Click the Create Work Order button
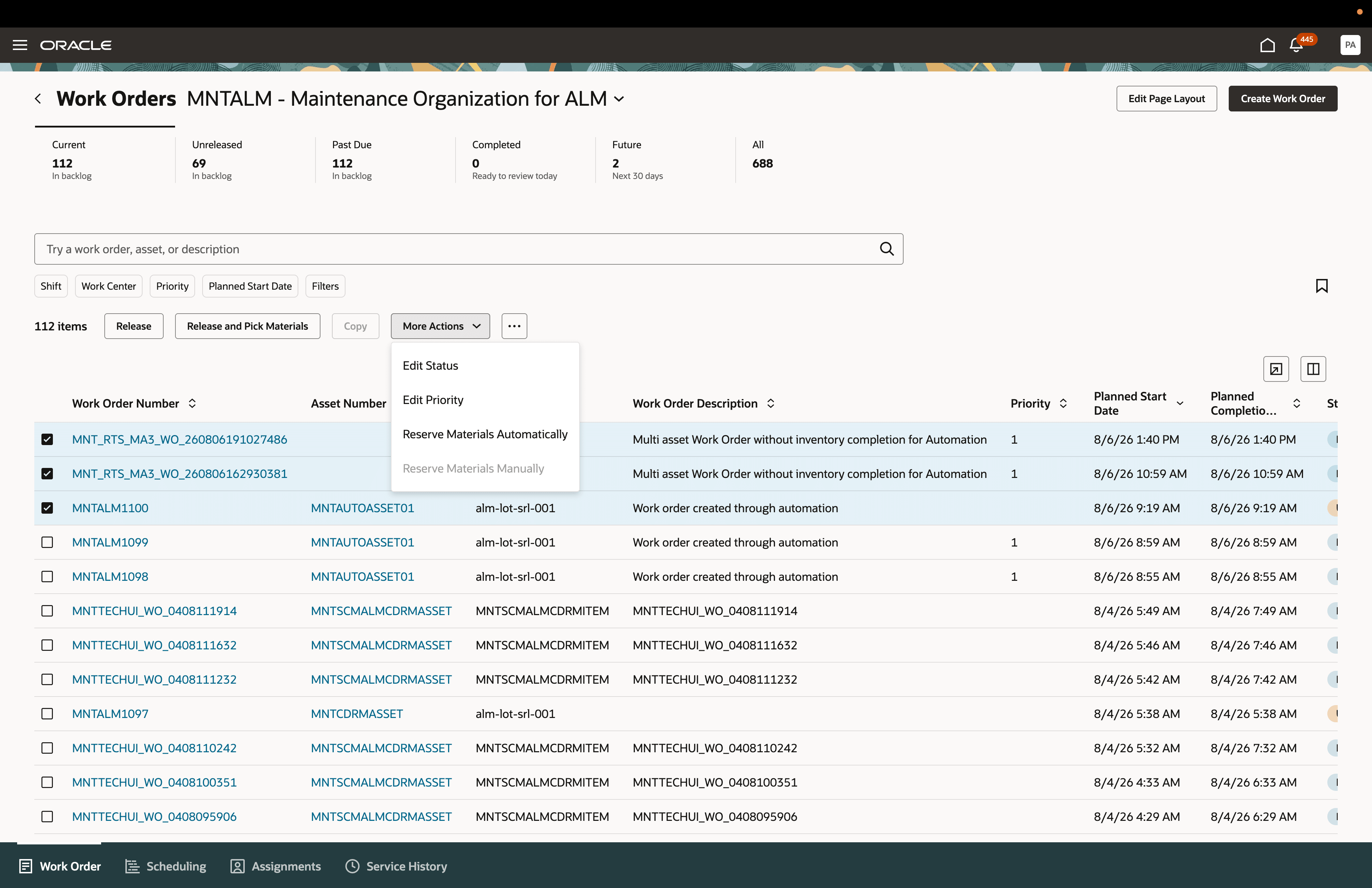The image size is (1372, 888). click(x=1283, y=99)
